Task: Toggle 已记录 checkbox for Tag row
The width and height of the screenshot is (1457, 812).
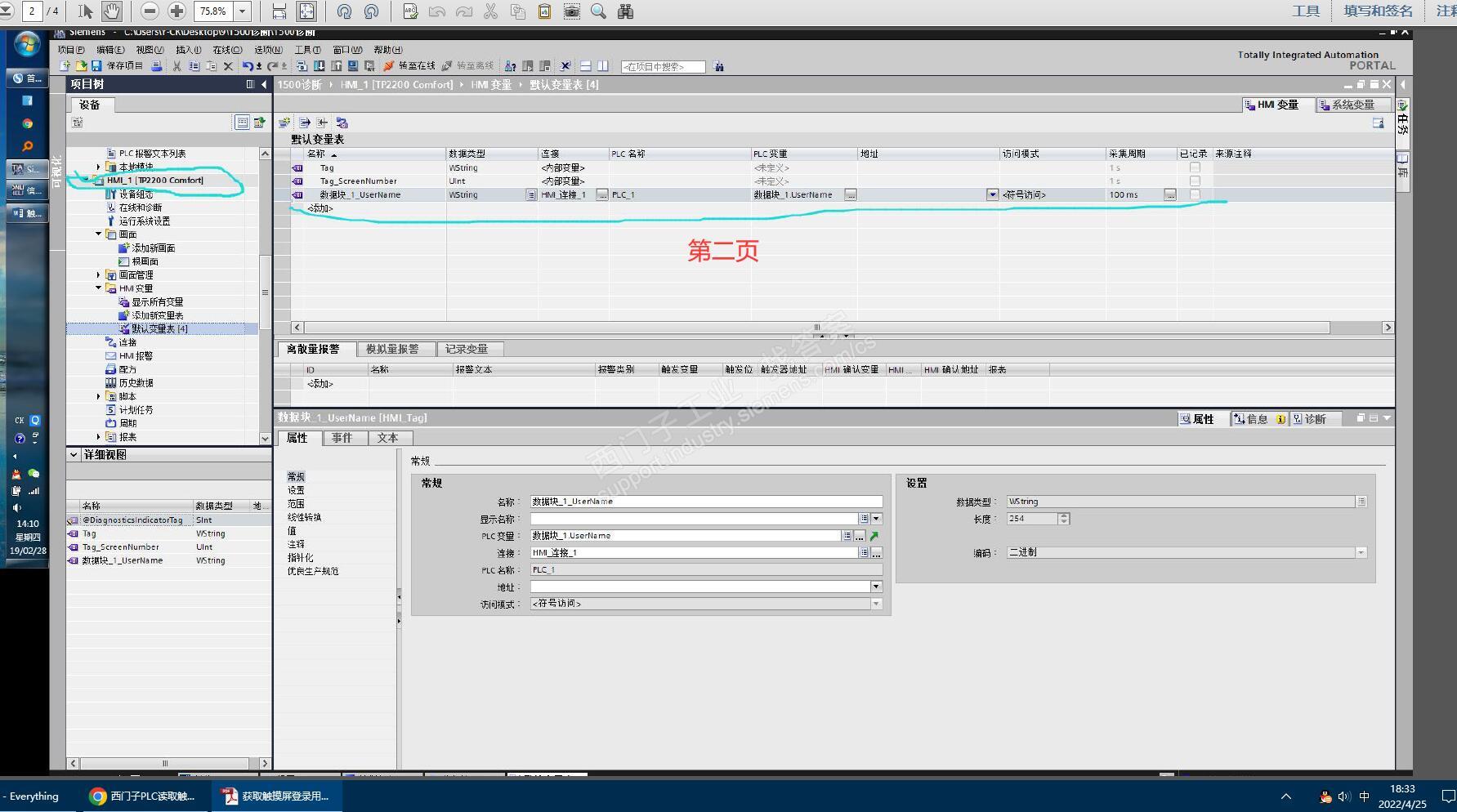Action: [x=1195, y=167]
